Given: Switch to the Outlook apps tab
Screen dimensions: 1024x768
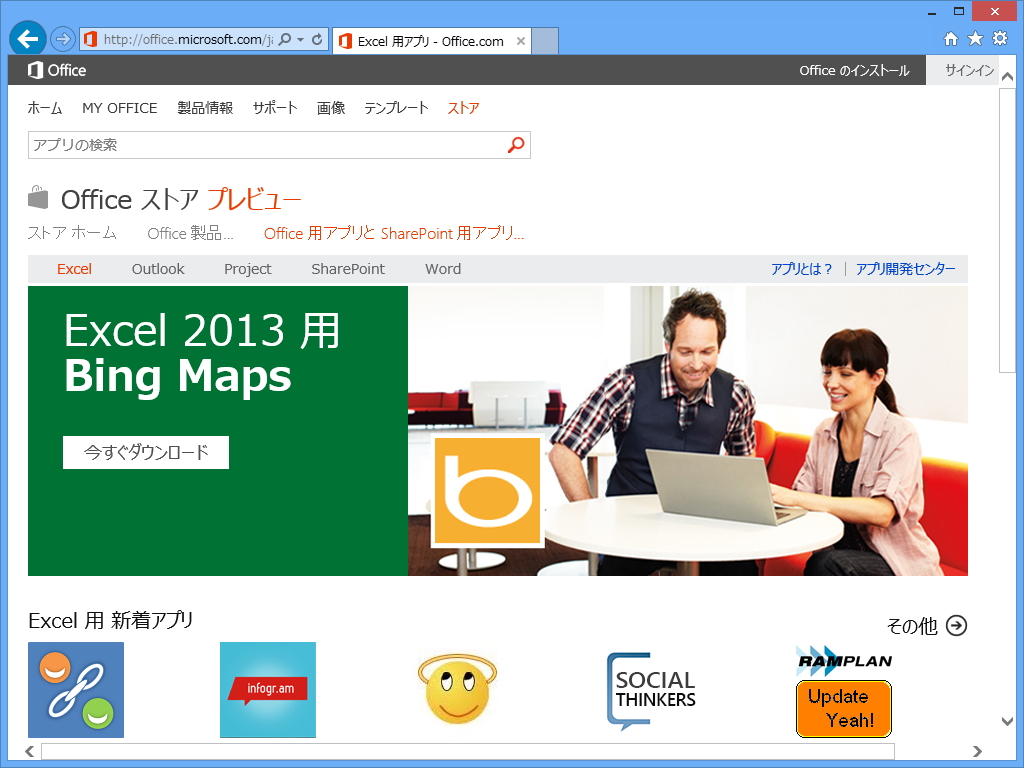Looking at the screenshot, I should [x=157, y=268].
